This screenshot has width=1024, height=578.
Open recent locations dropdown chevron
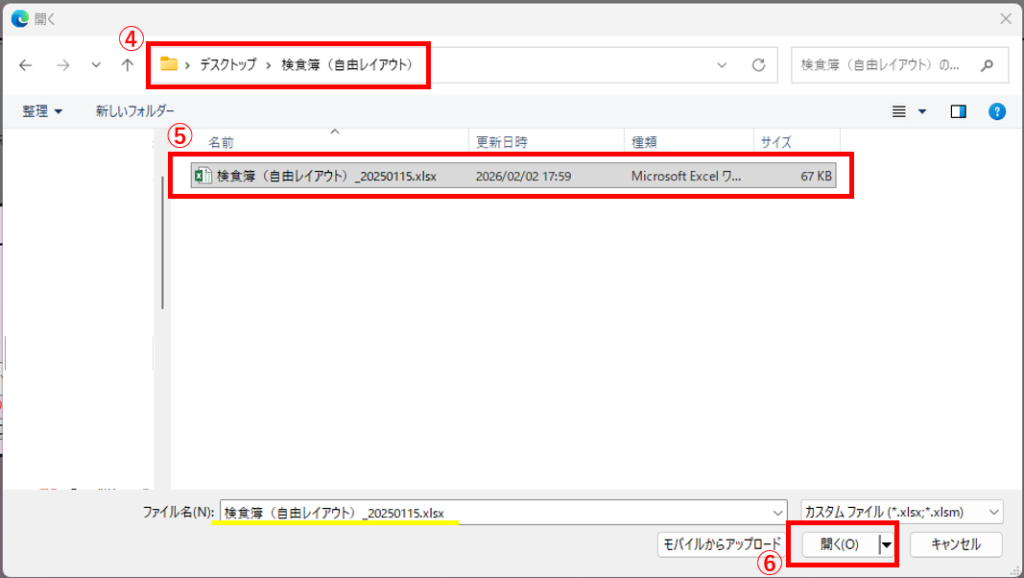[x=96, y=65]
